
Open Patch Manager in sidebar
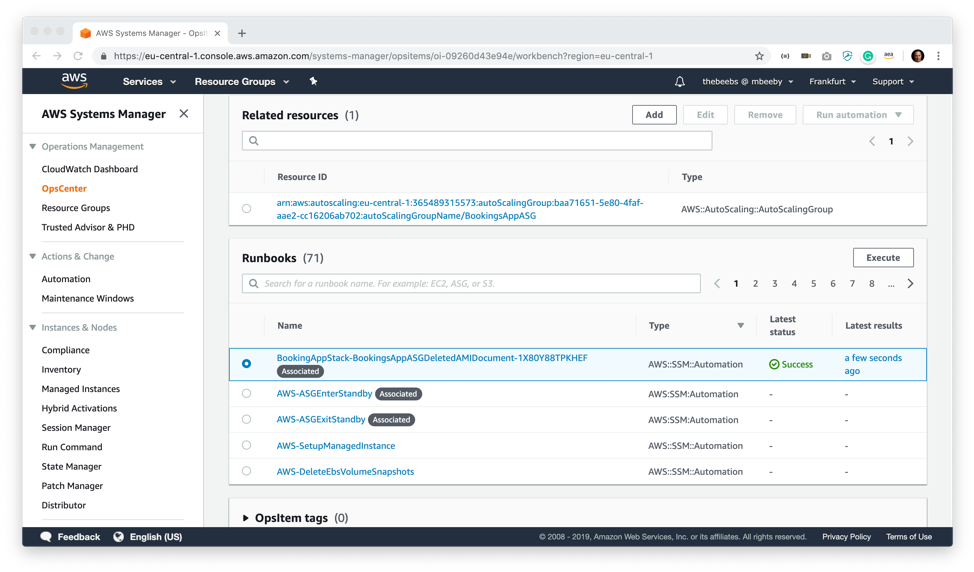tap(72, 486)
